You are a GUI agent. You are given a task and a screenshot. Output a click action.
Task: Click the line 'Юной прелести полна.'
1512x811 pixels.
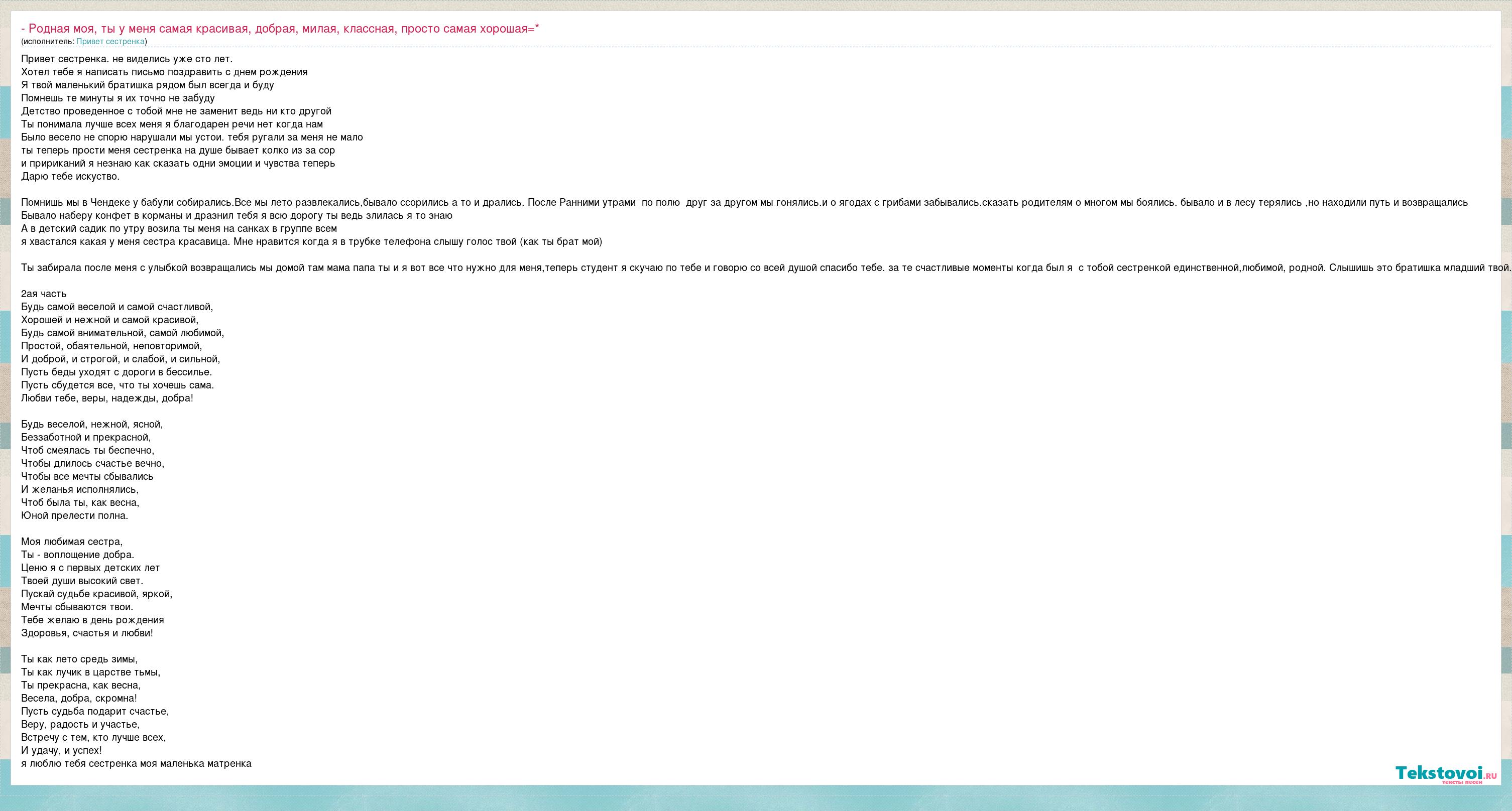(x=74, y=516)
